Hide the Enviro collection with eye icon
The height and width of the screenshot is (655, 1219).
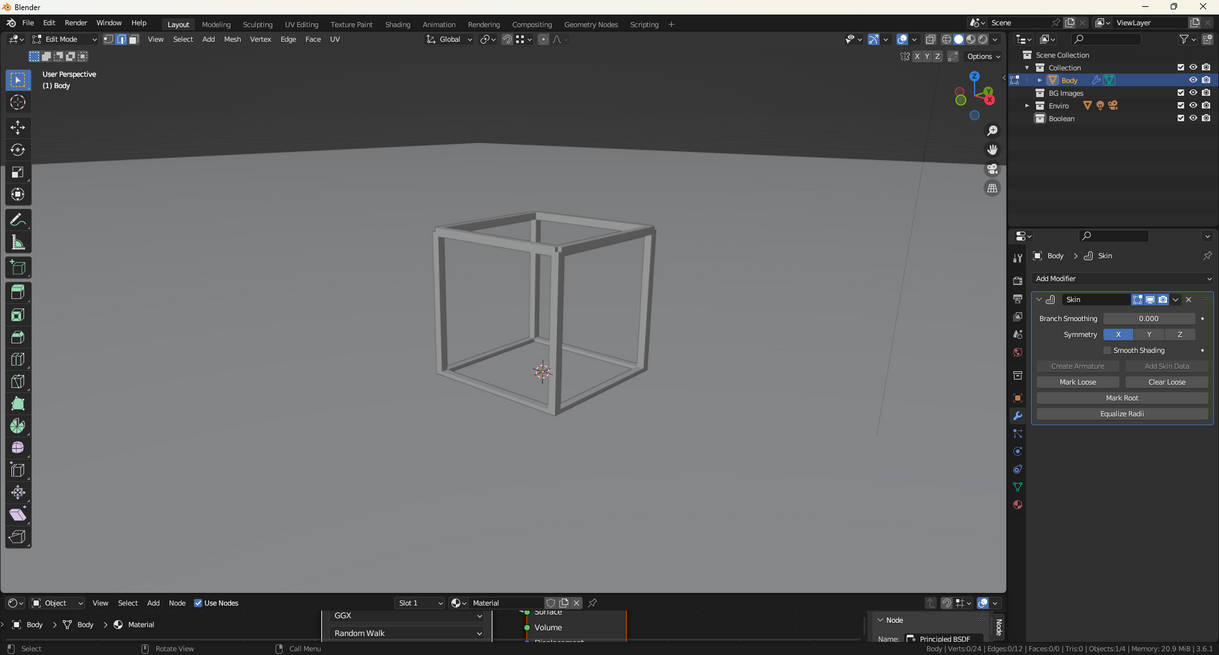point(1192,106)
